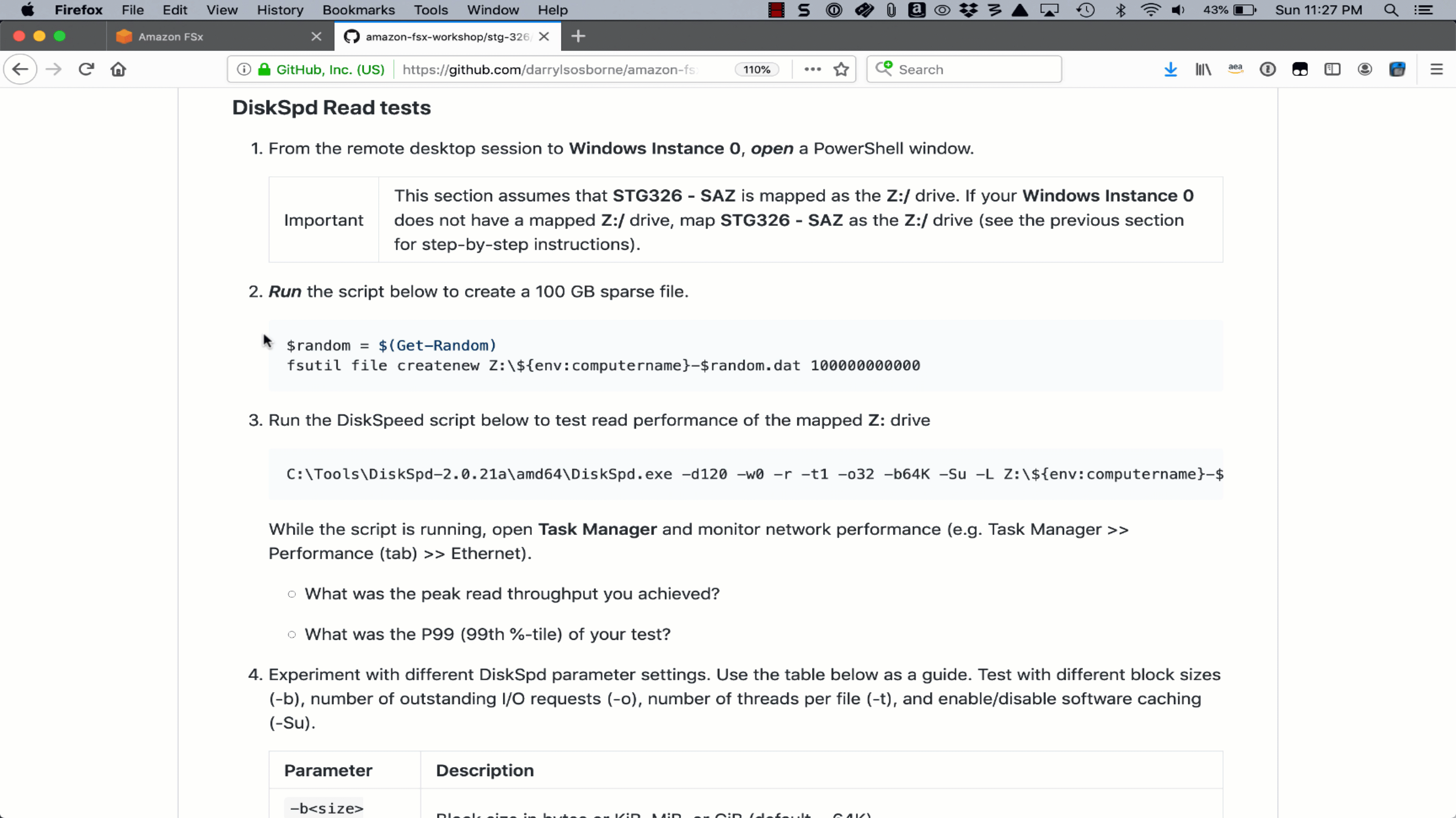1456x818 pixels.
Task: Click the dark square extension icon
Action: [x=1300, y=69]
